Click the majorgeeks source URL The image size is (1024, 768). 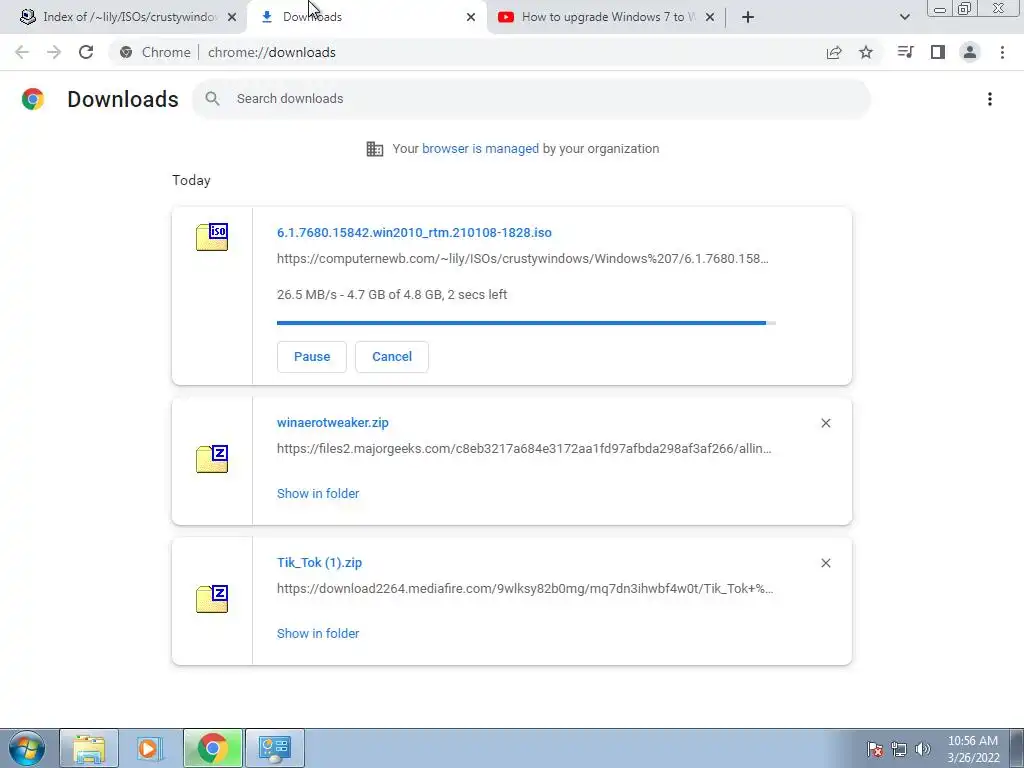(524, 449)
